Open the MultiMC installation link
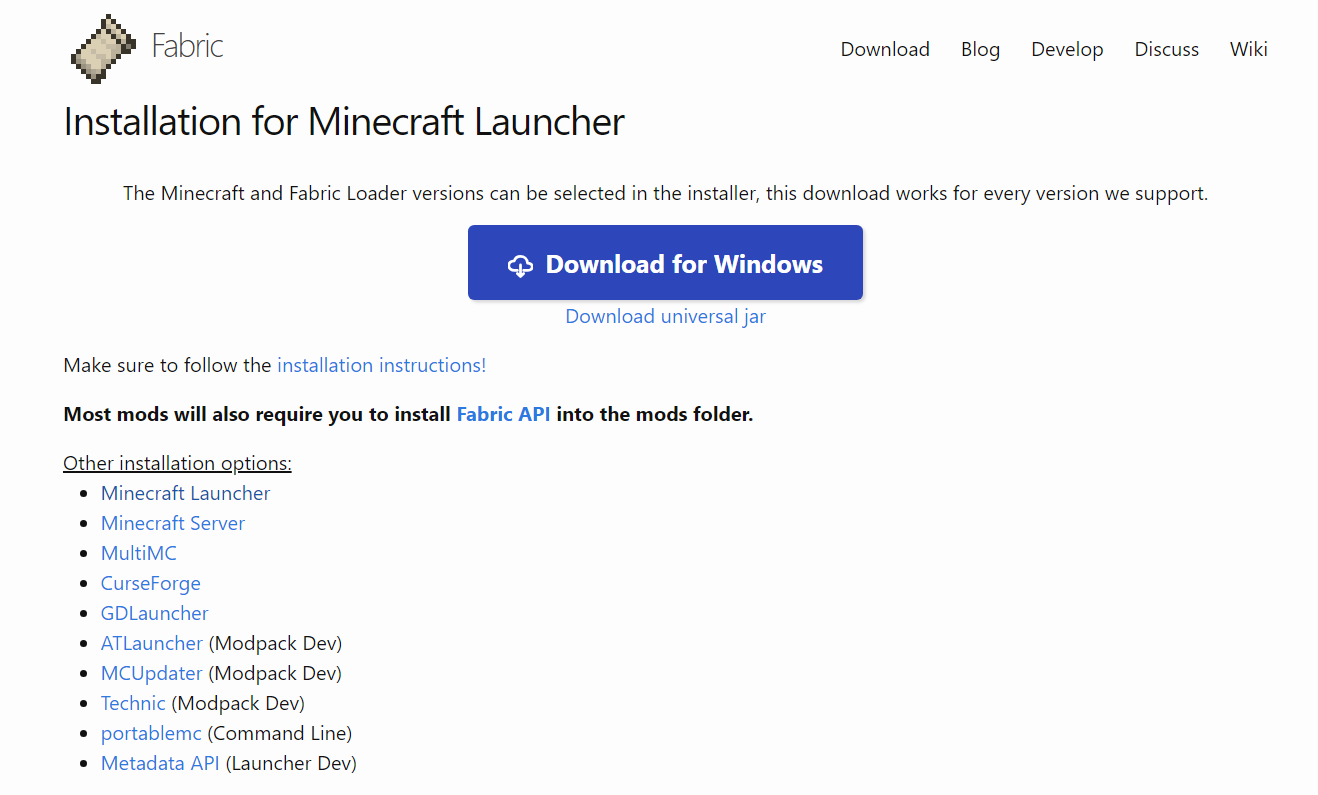1318x795 pixels. [x=138, y=553]
